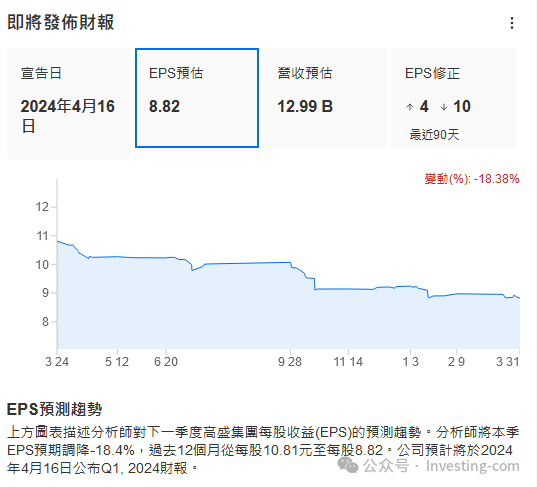Click the 最近90天 label

(x=434, y=135)
